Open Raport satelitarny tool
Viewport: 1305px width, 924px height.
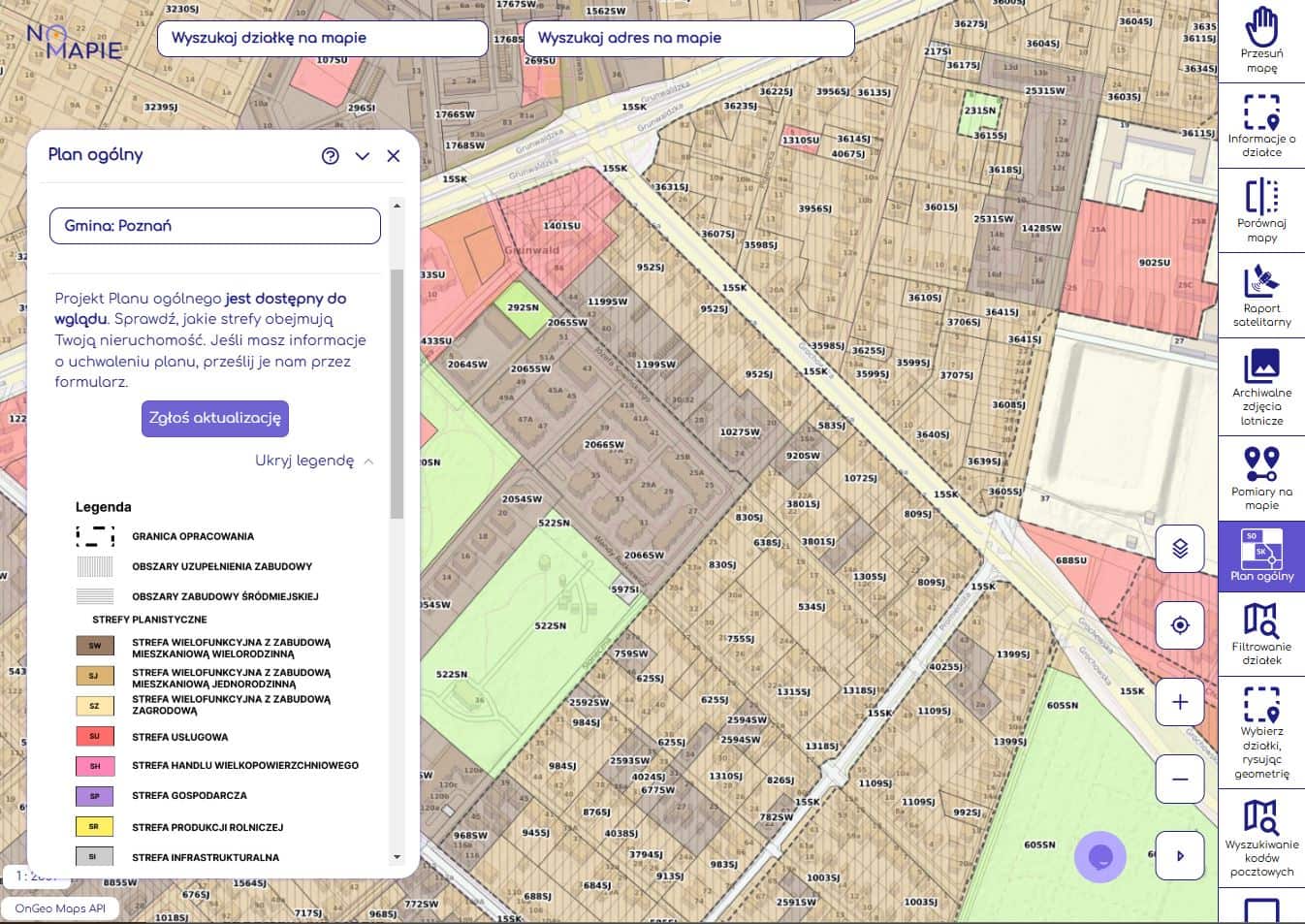[x=1261, y=295]
